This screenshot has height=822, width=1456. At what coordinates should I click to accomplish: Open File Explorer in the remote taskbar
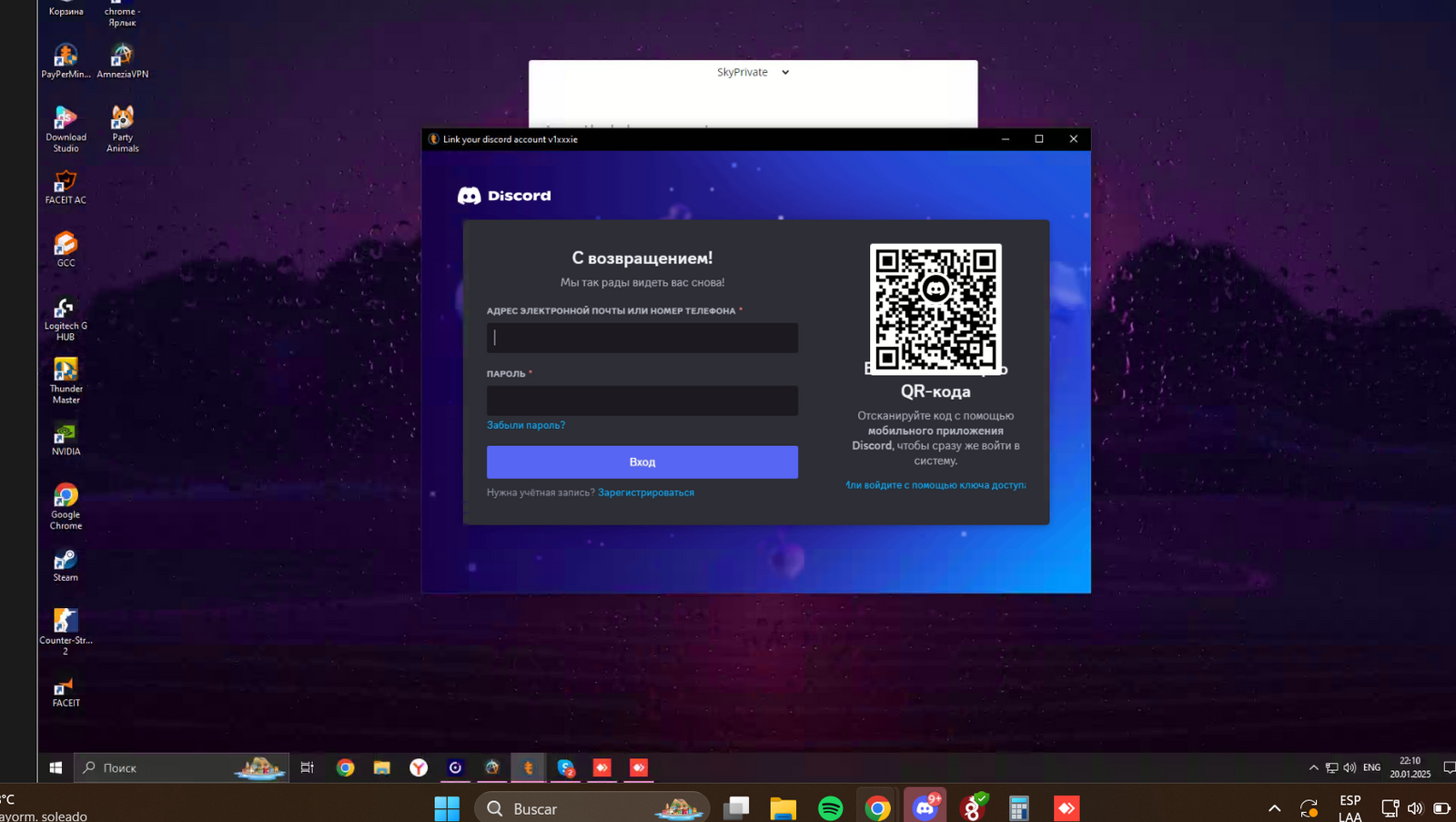(x=382, y=767)
